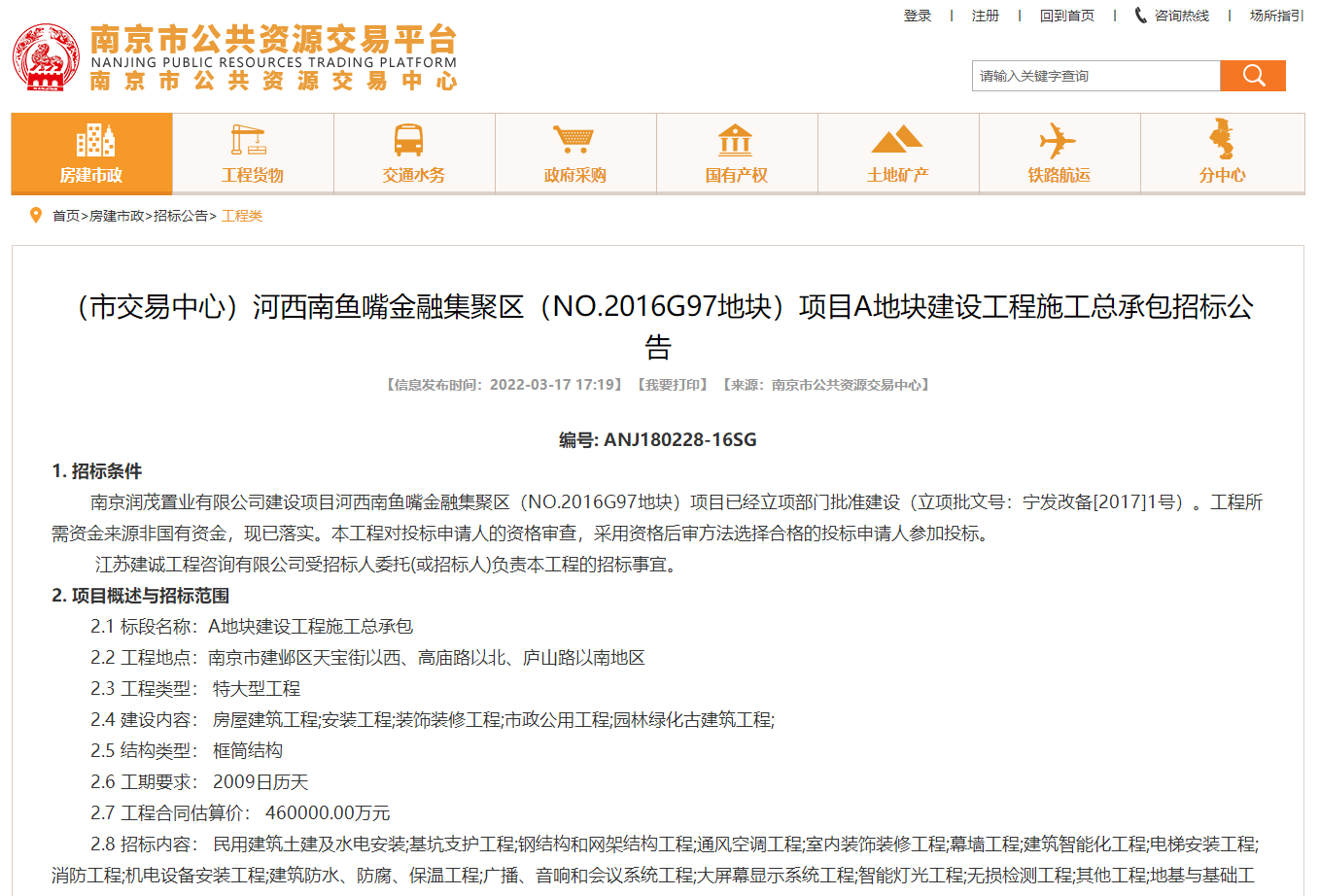Select the 工程类 breadcrumb item
The image size is (1320, 896).
pos(242,216)
